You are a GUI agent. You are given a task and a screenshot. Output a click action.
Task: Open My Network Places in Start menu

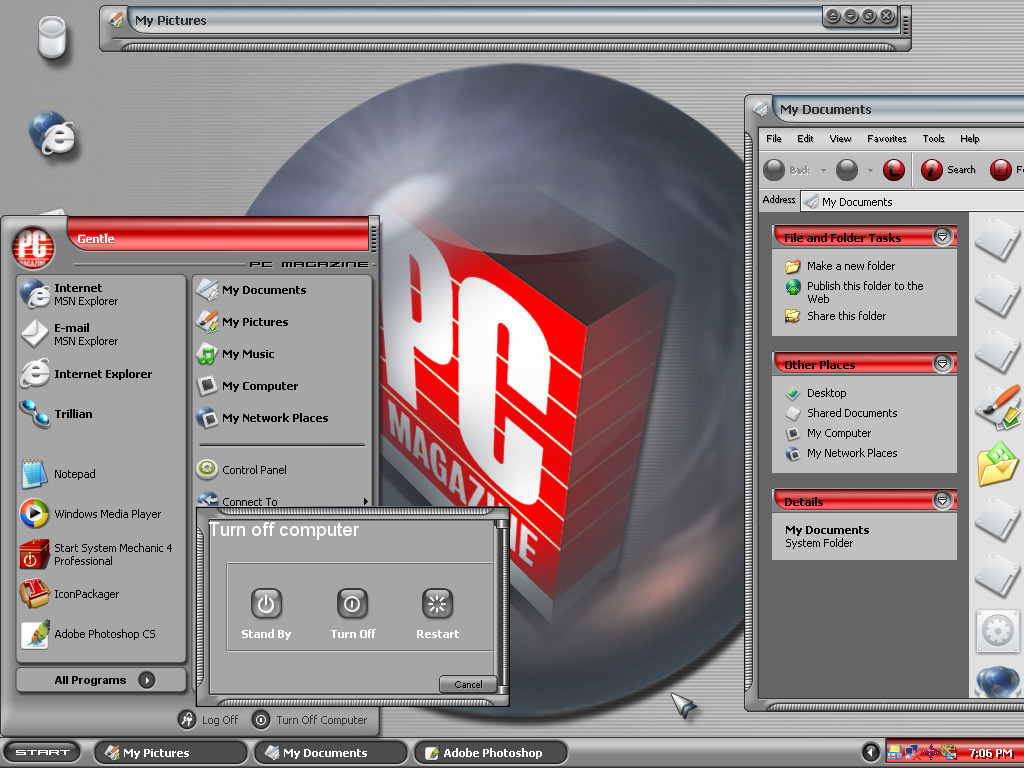point(282,417)
